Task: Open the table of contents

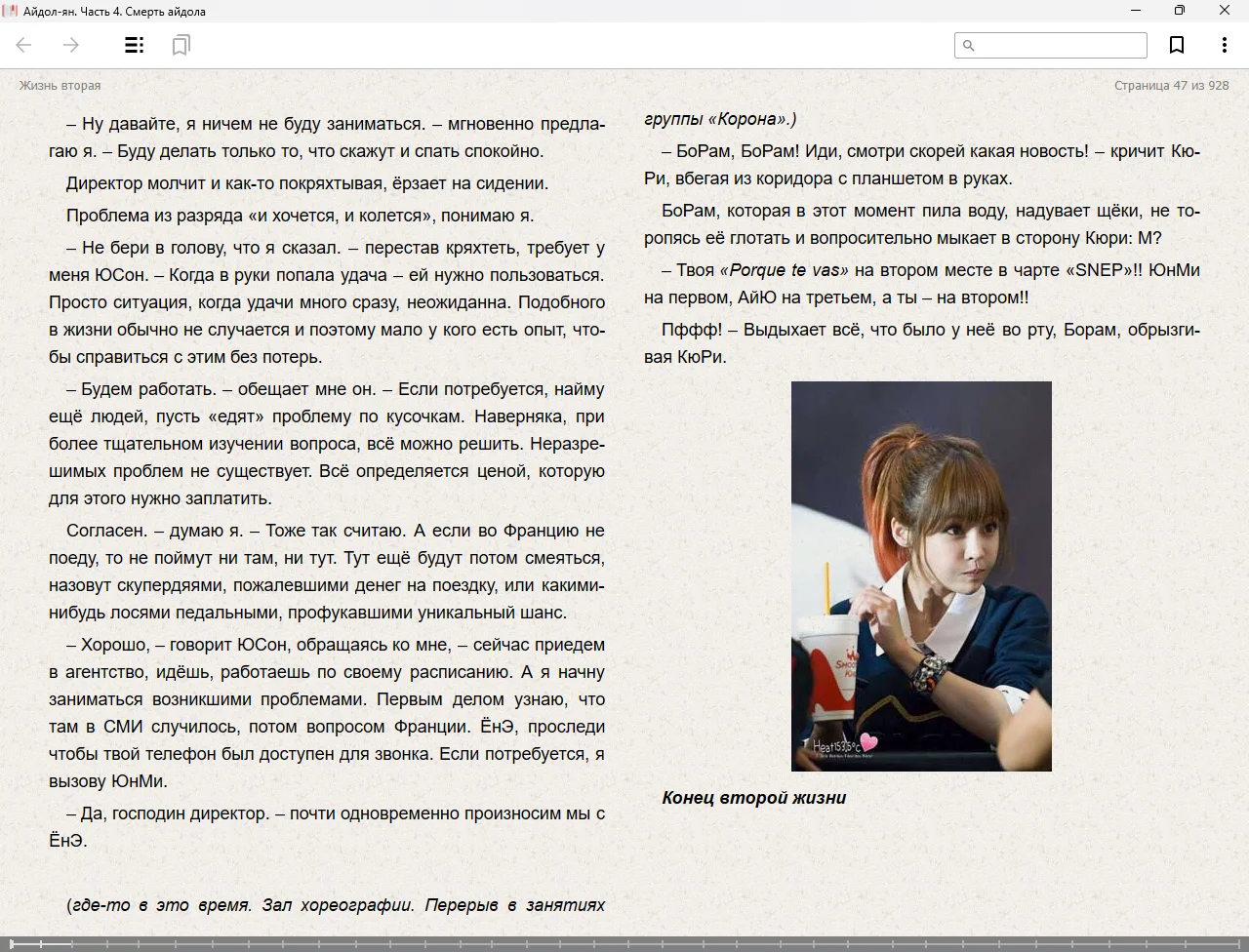Action: (x=135, y=45)
